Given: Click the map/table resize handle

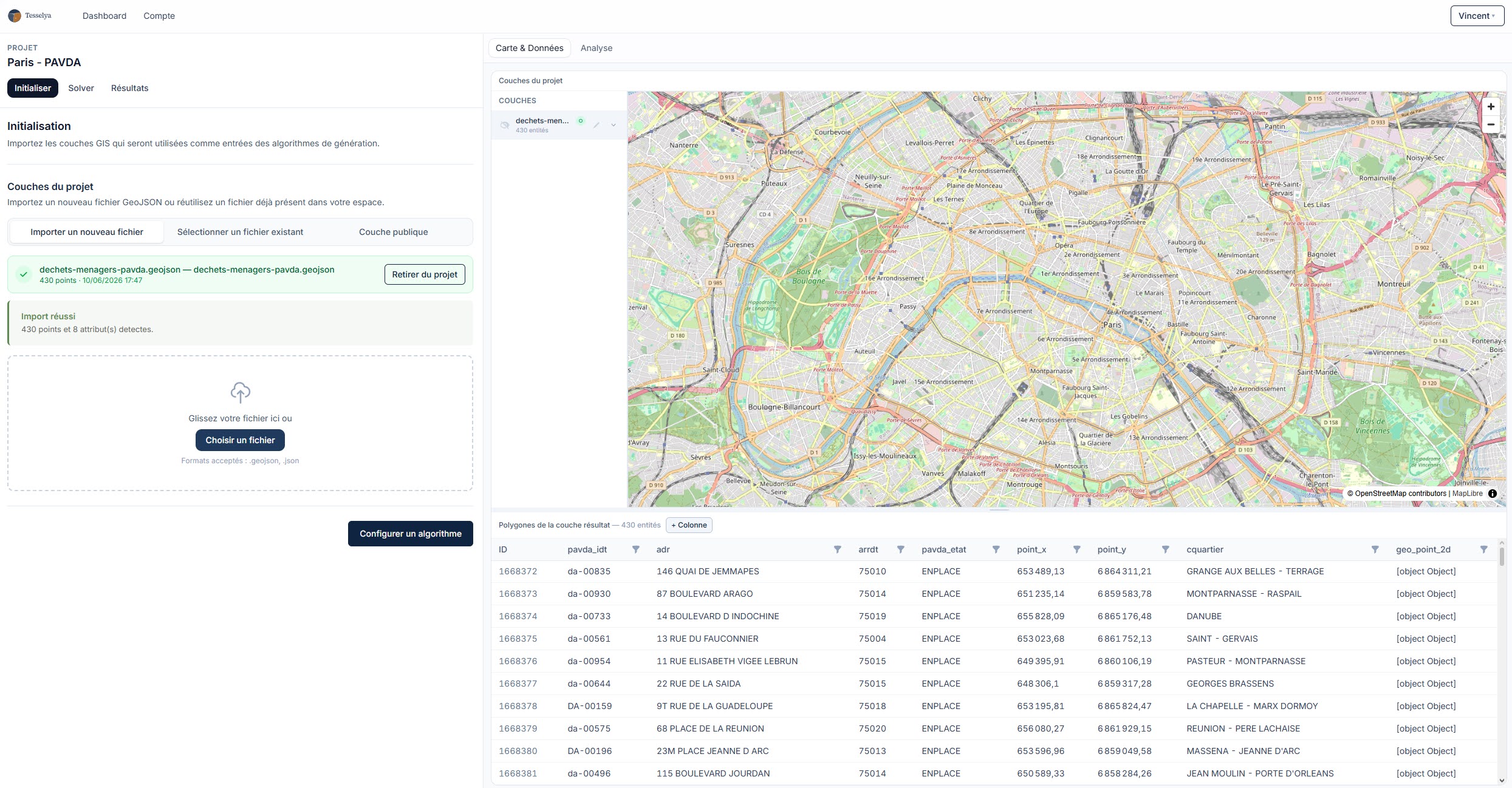Looking at the screenshot, I should [999, 510].
